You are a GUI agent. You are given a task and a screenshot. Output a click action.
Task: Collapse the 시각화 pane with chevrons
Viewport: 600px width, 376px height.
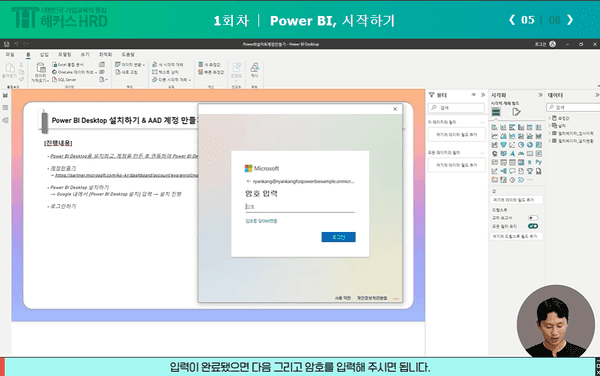click(x=540, y=94)
